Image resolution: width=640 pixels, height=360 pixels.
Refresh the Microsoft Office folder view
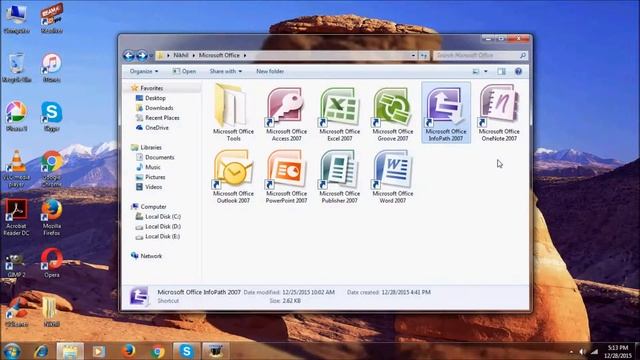click(424, 55)
